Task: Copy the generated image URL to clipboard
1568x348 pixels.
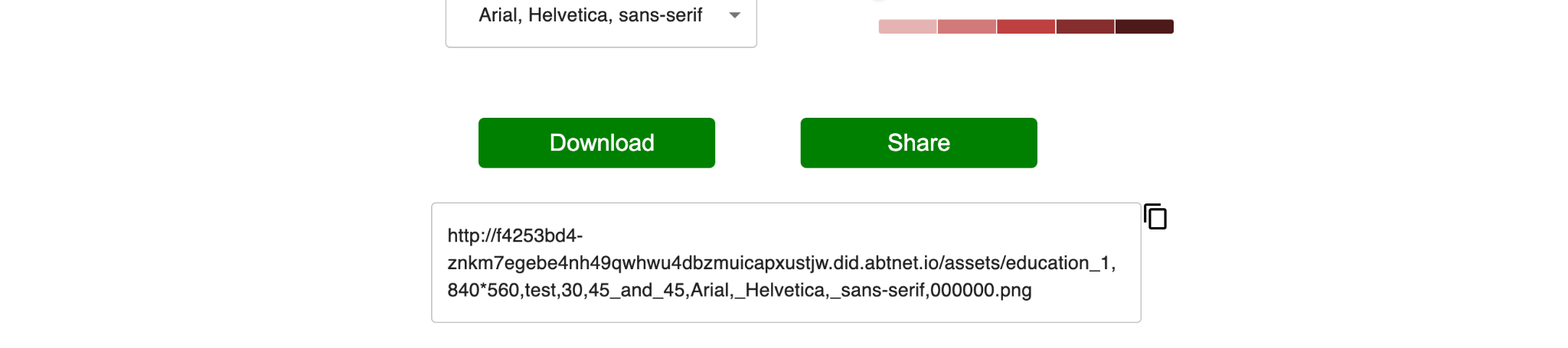Action: coord(1155,216)
